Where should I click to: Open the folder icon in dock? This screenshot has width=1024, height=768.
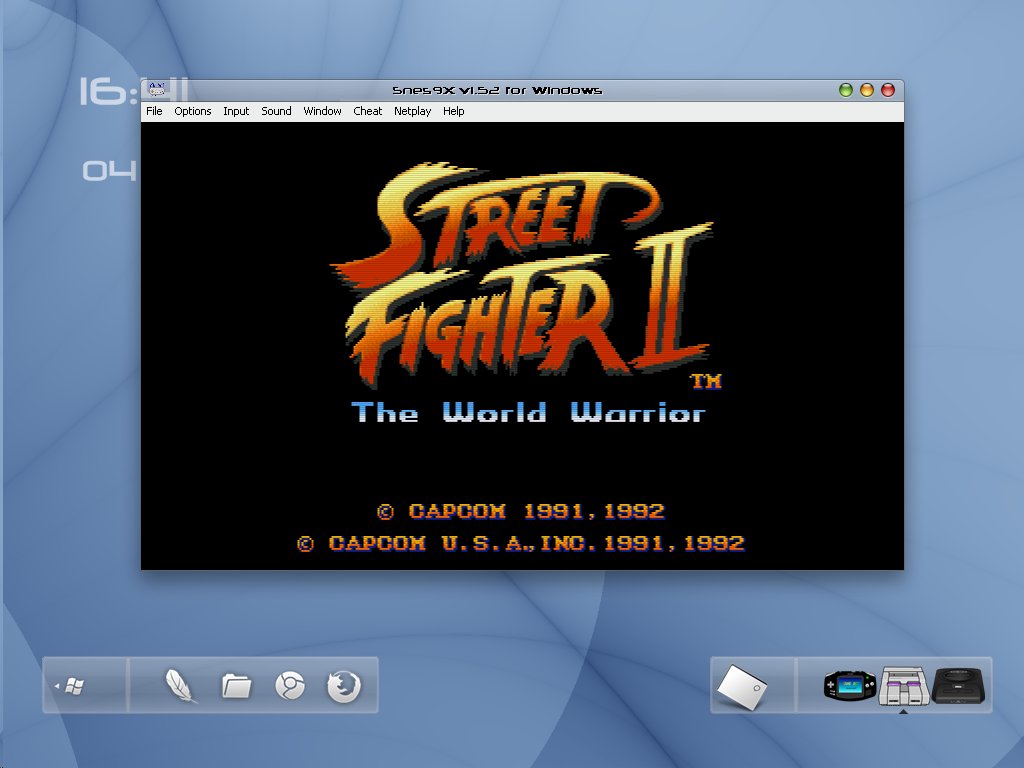coord(236,686)
